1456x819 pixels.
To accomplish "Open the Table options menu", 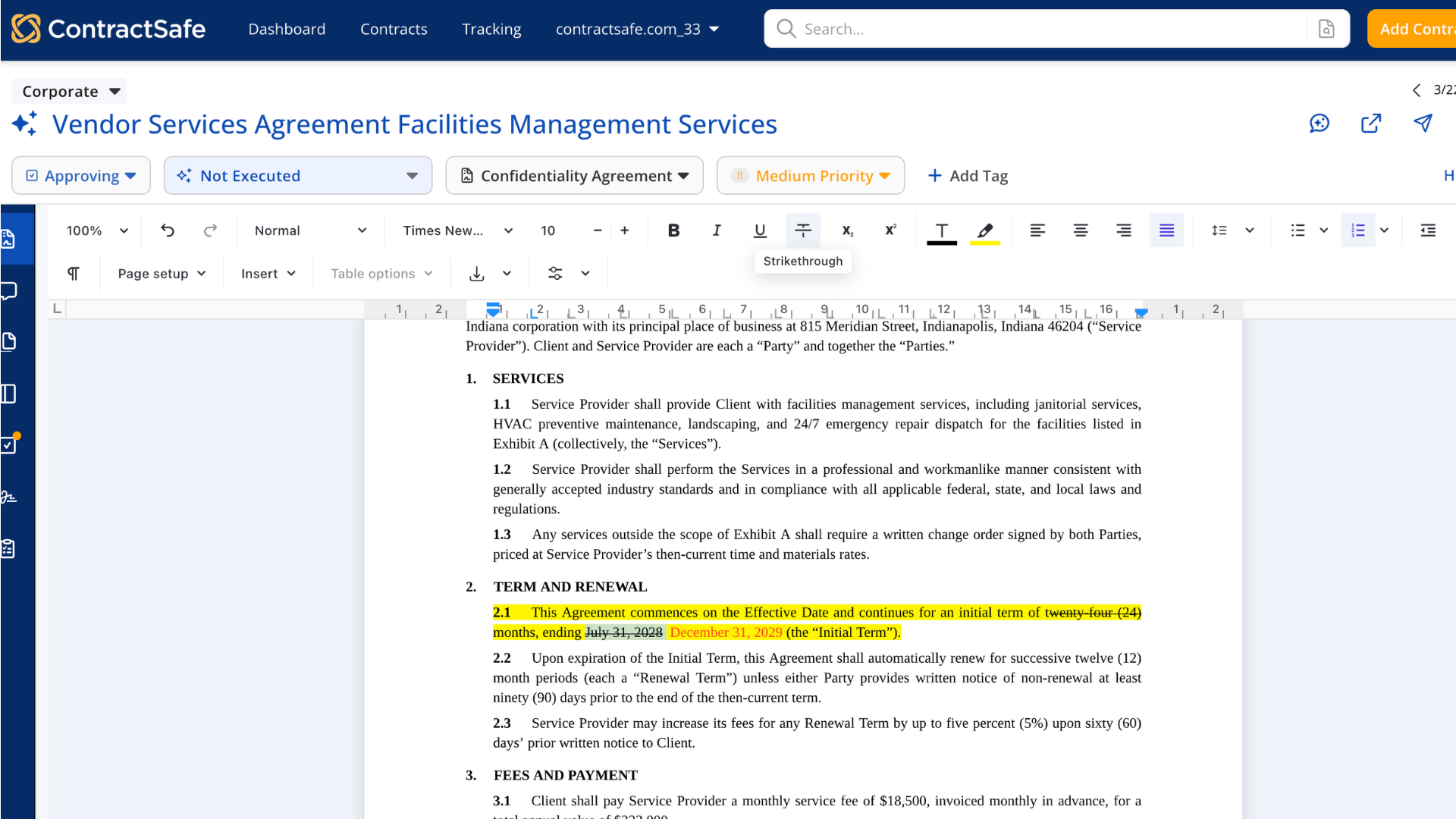I will [x=381, y=274].
